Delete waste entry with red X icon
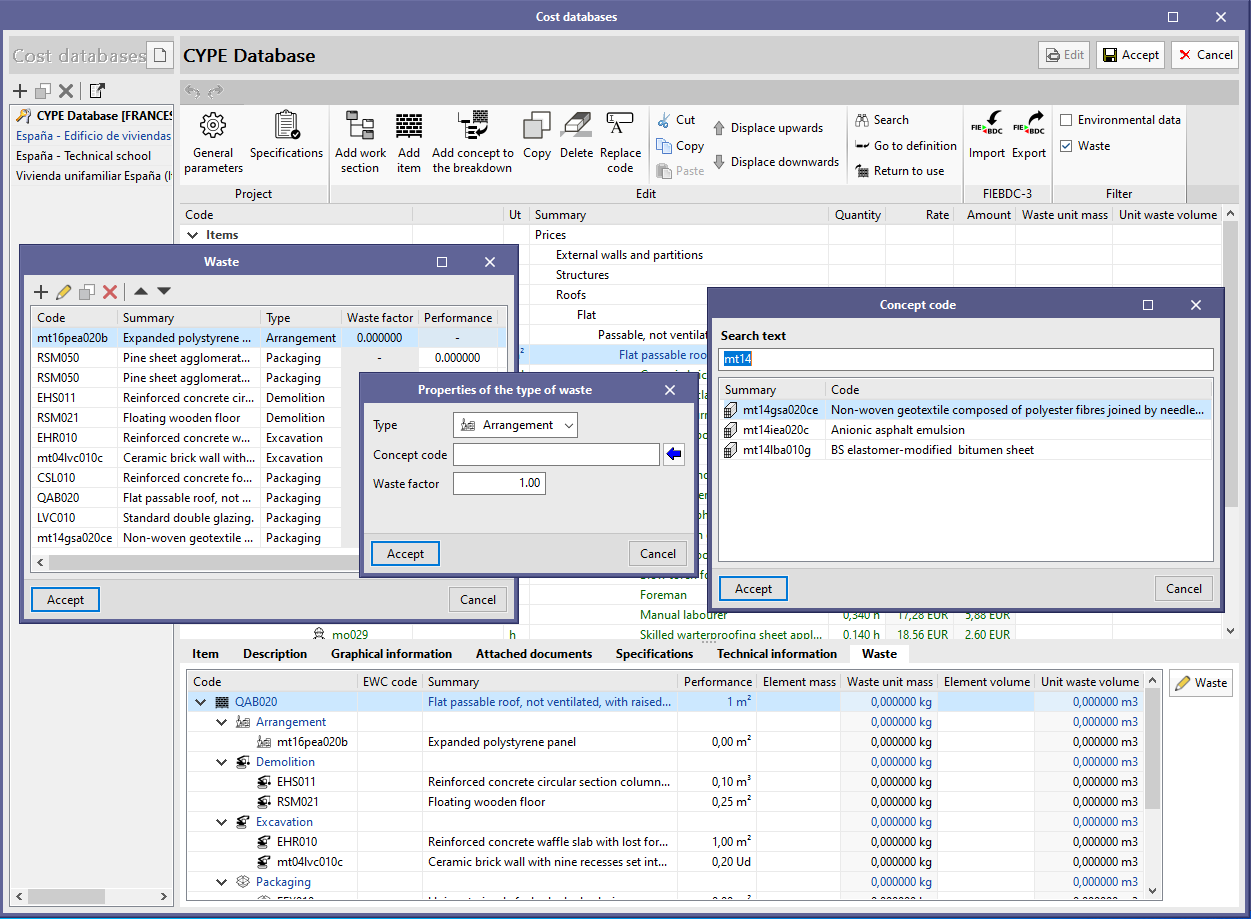 110,292
